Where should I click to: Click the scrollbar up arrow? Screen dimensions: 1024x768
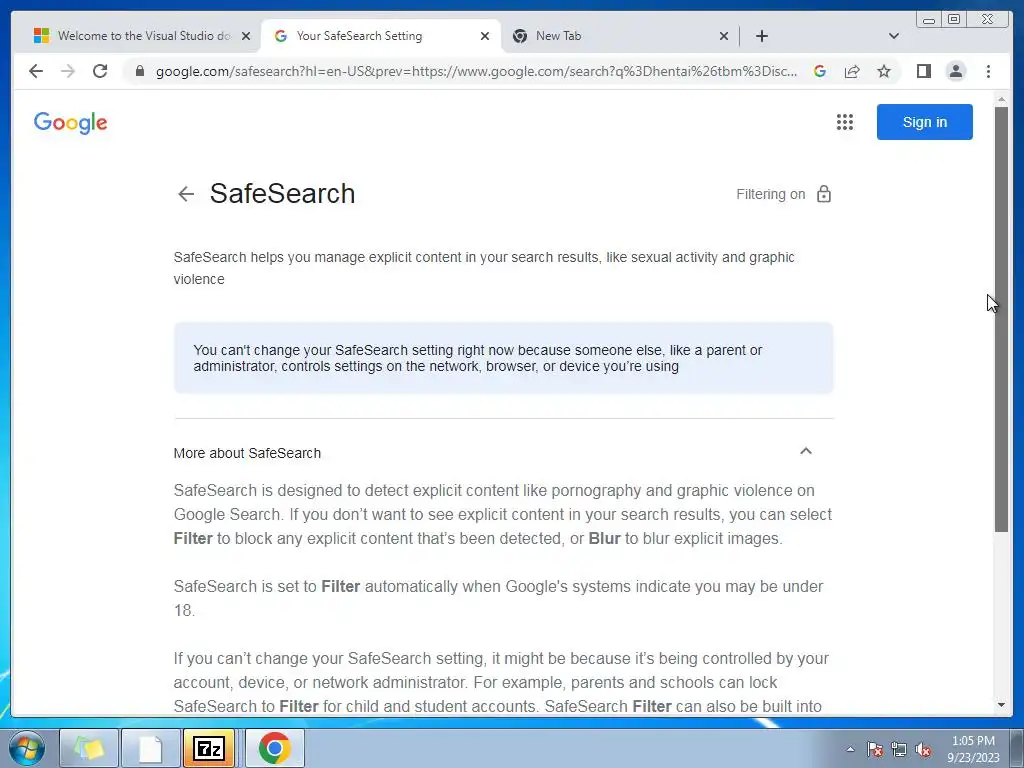click(1001, 99)
